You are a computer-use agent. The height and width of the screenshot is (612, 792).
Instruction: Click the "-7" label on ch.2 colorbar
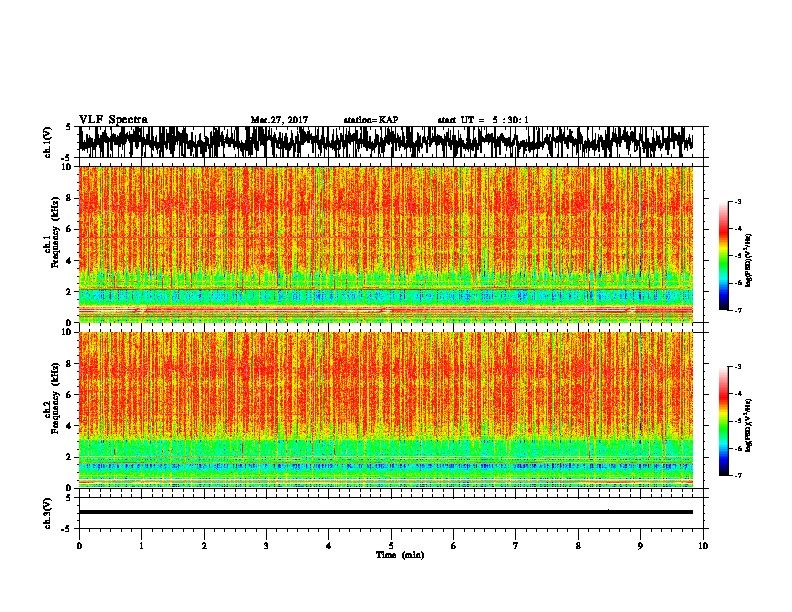738,475
